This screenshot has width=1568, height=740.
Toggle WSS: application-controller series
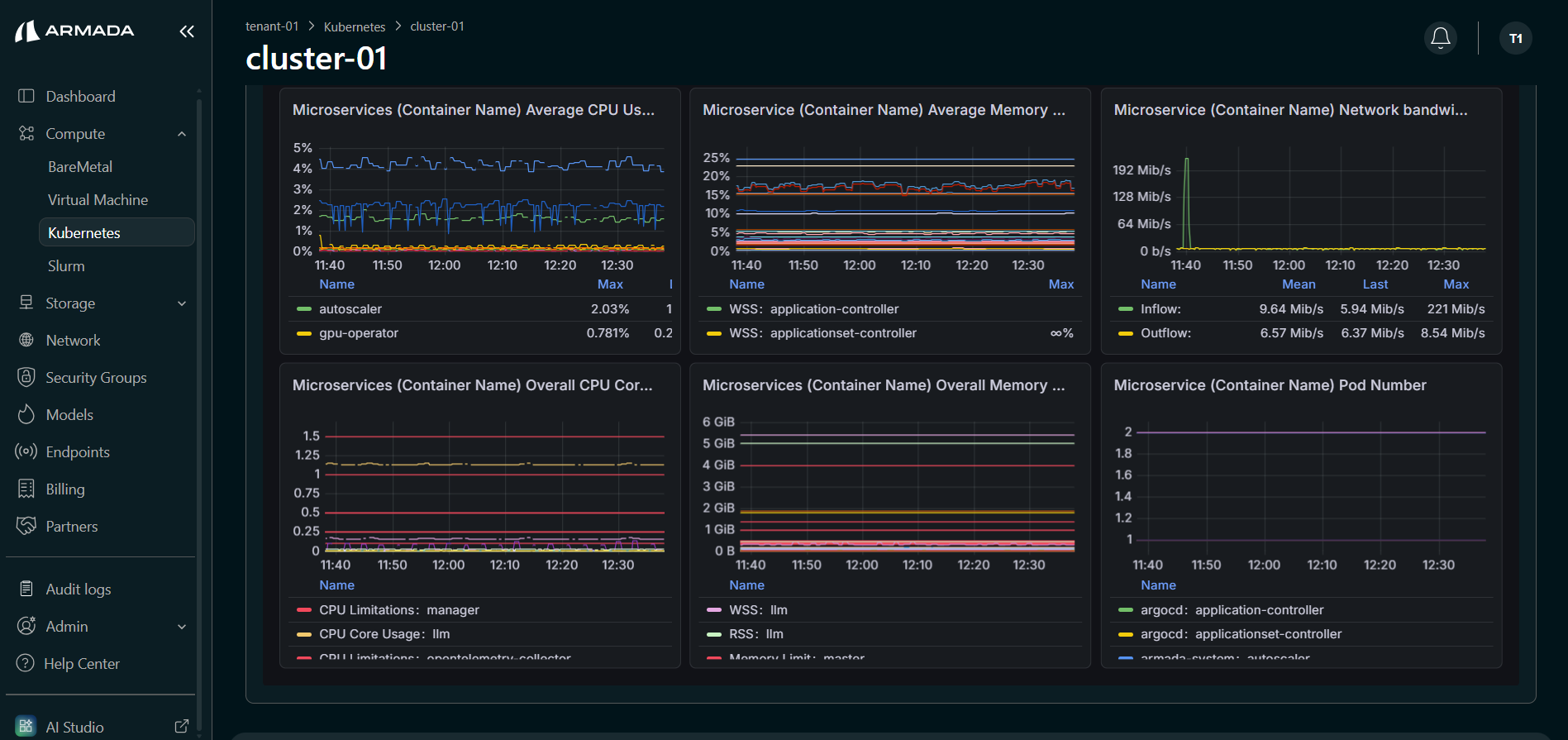pyautogui.click(x=813, y=308)
